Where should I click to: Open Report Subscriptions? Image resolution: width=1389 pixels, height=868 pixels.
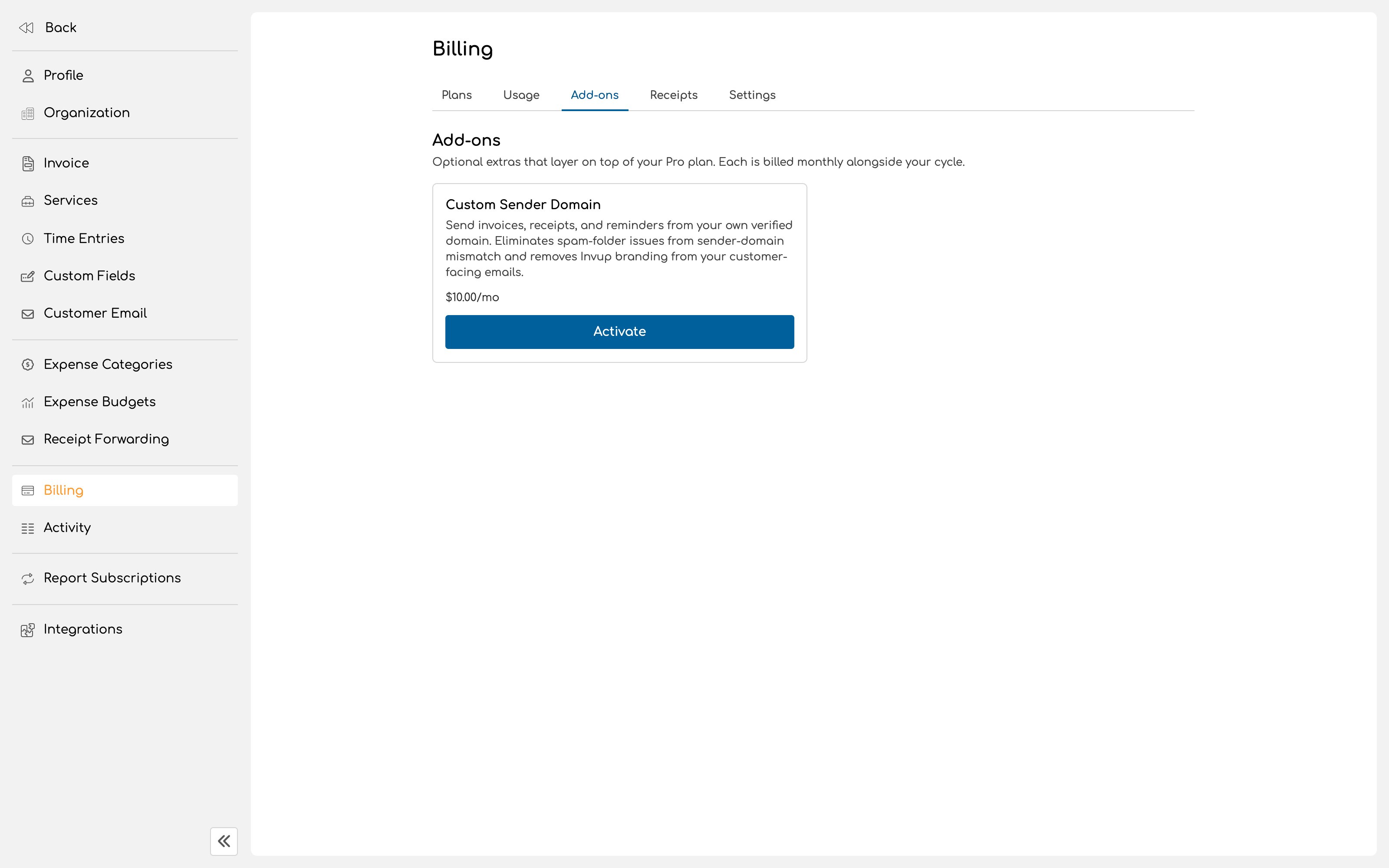125,579
